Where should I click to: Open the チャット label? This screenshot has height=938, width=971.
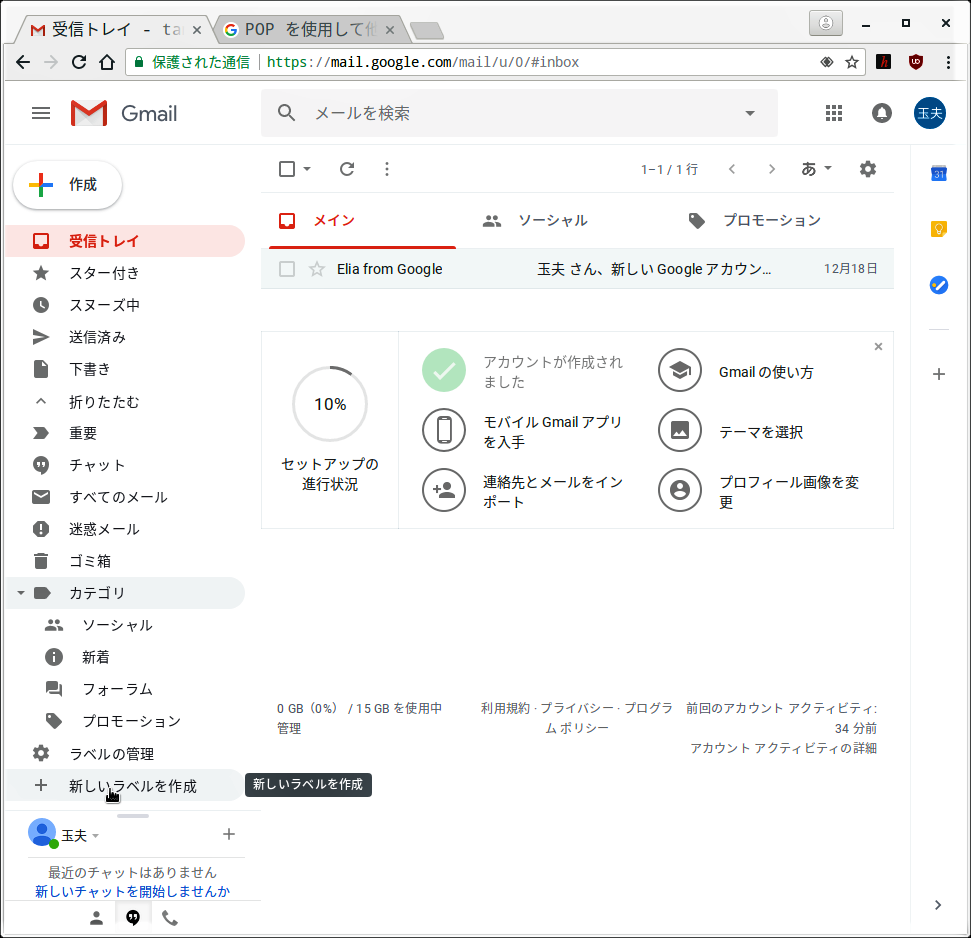[125, 466]
